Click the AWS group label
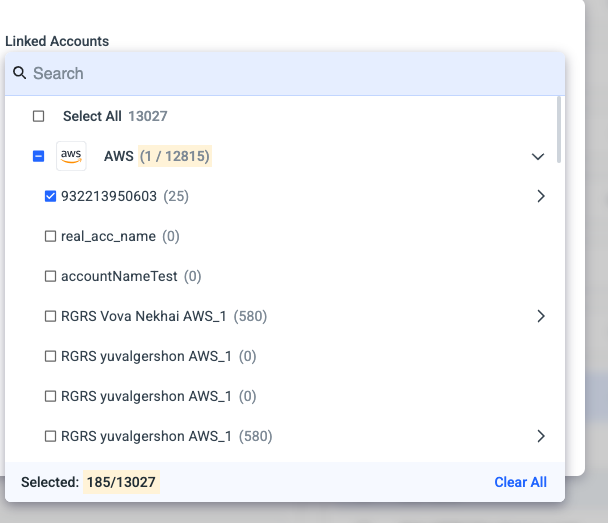Viewport: 608px width, 523px height. tap(119, 156)
